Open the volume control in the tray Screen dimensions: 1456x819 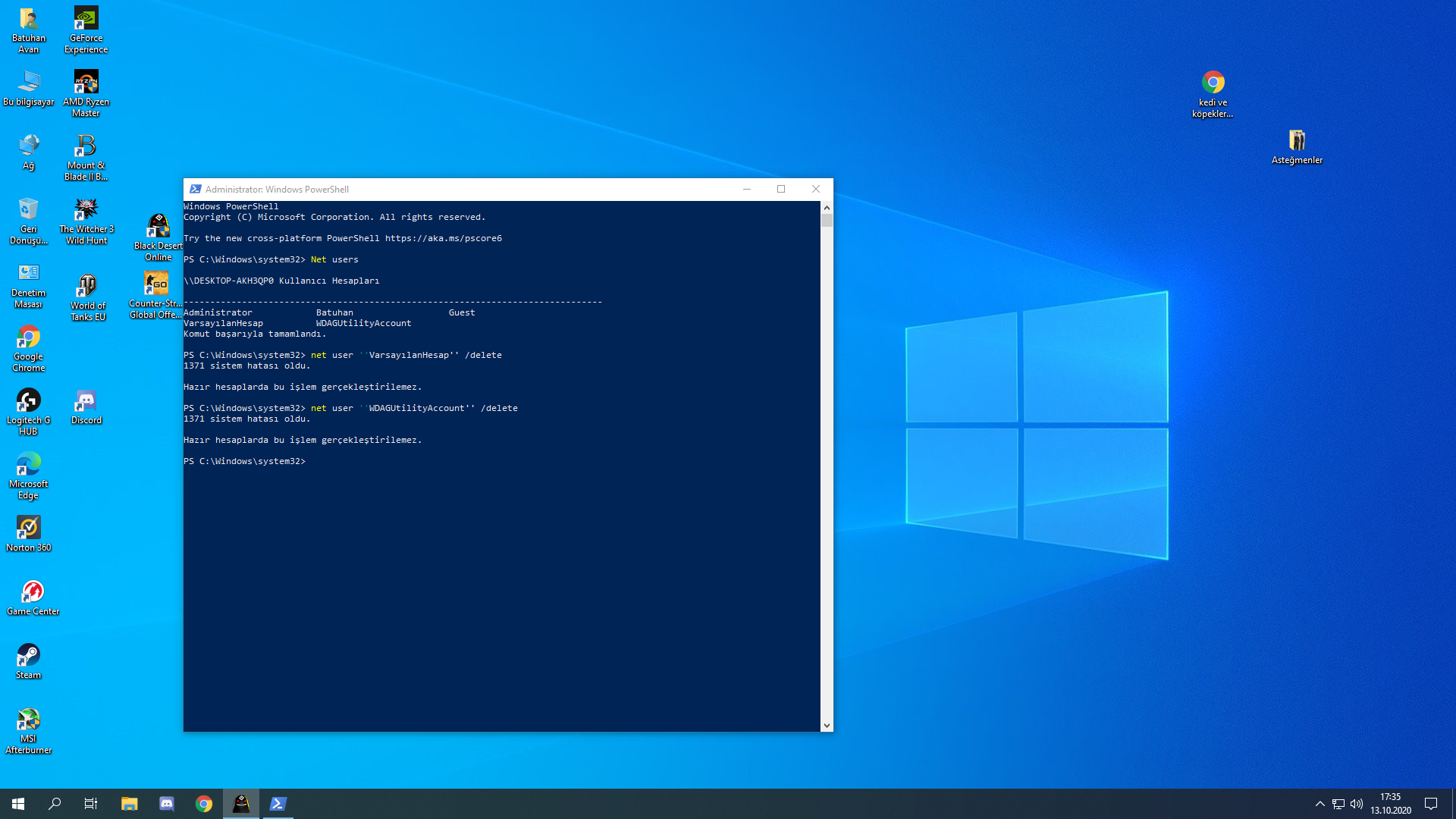click(x=1357, y=804)
